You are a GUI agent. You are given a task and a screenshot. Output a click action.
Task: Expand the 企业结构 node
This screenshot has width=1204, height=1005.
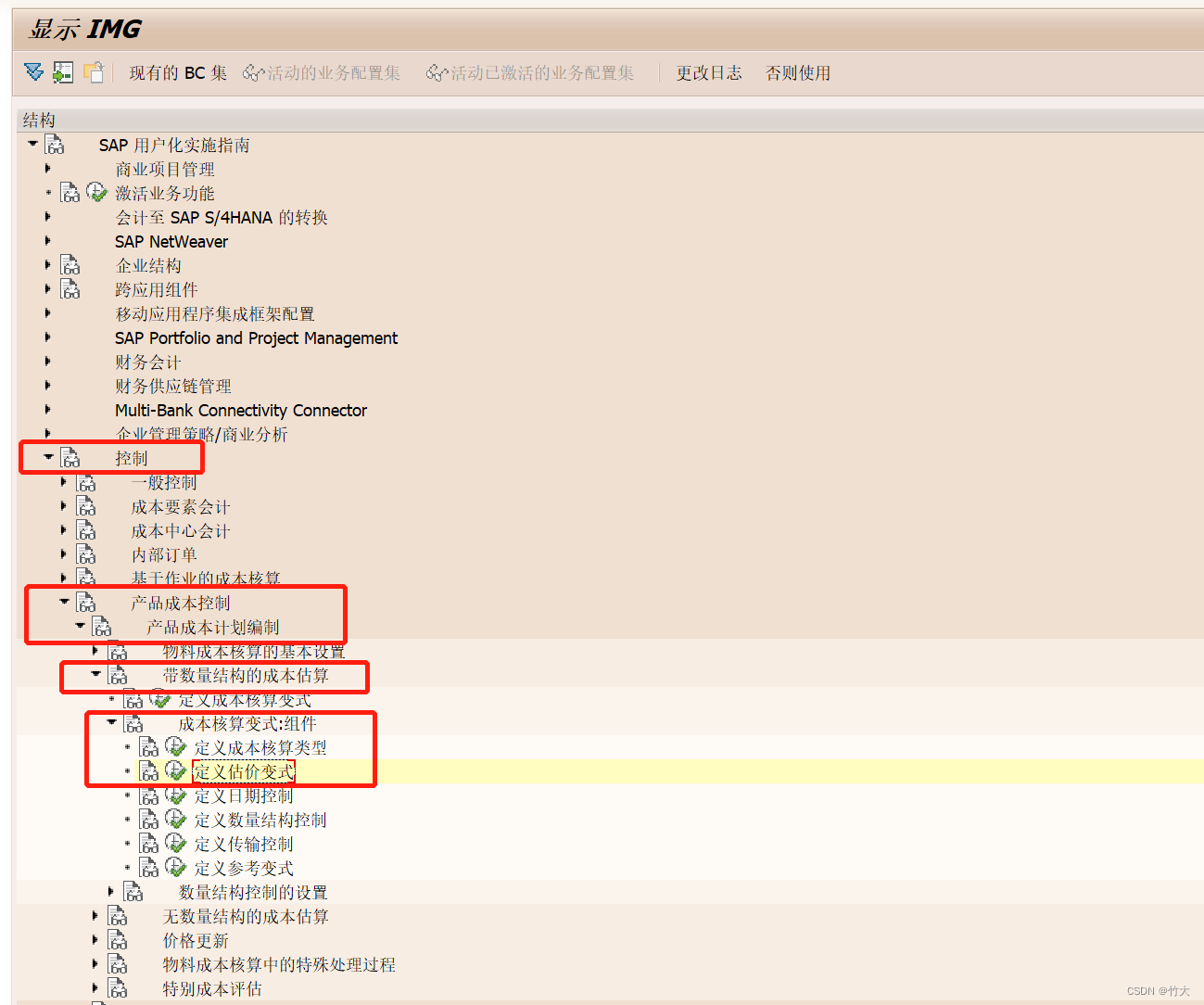point(48,265)
